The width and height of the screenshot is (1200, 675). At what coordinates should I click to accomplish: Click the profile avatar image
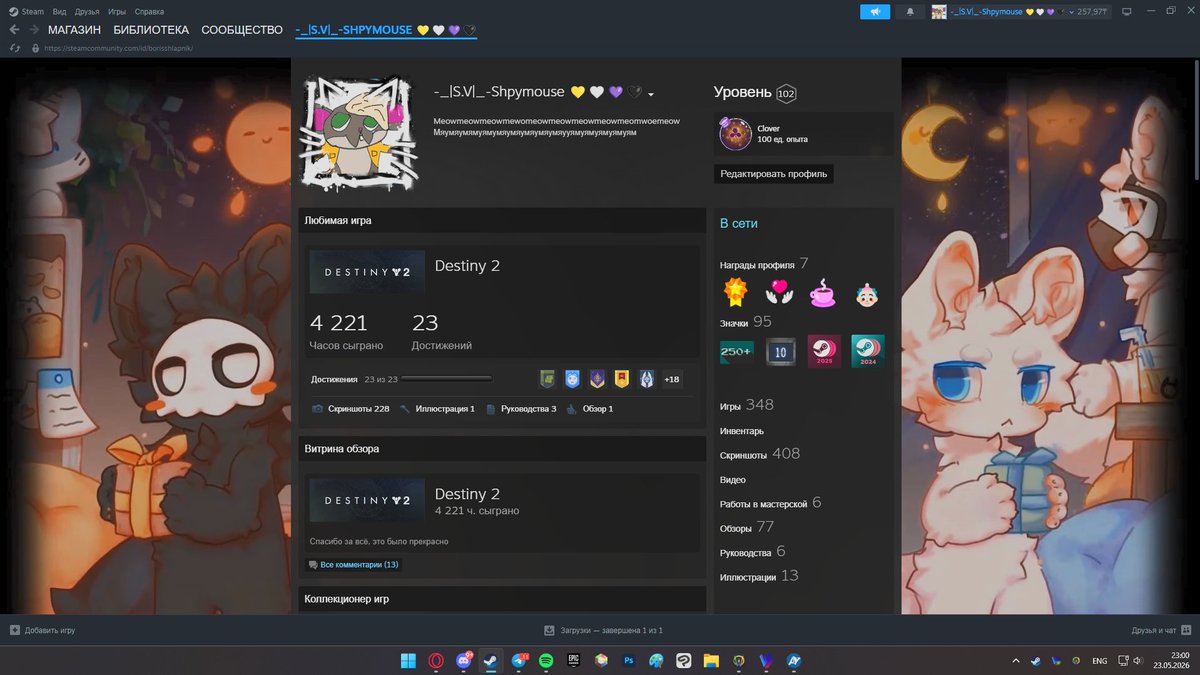tap(359, 132)
